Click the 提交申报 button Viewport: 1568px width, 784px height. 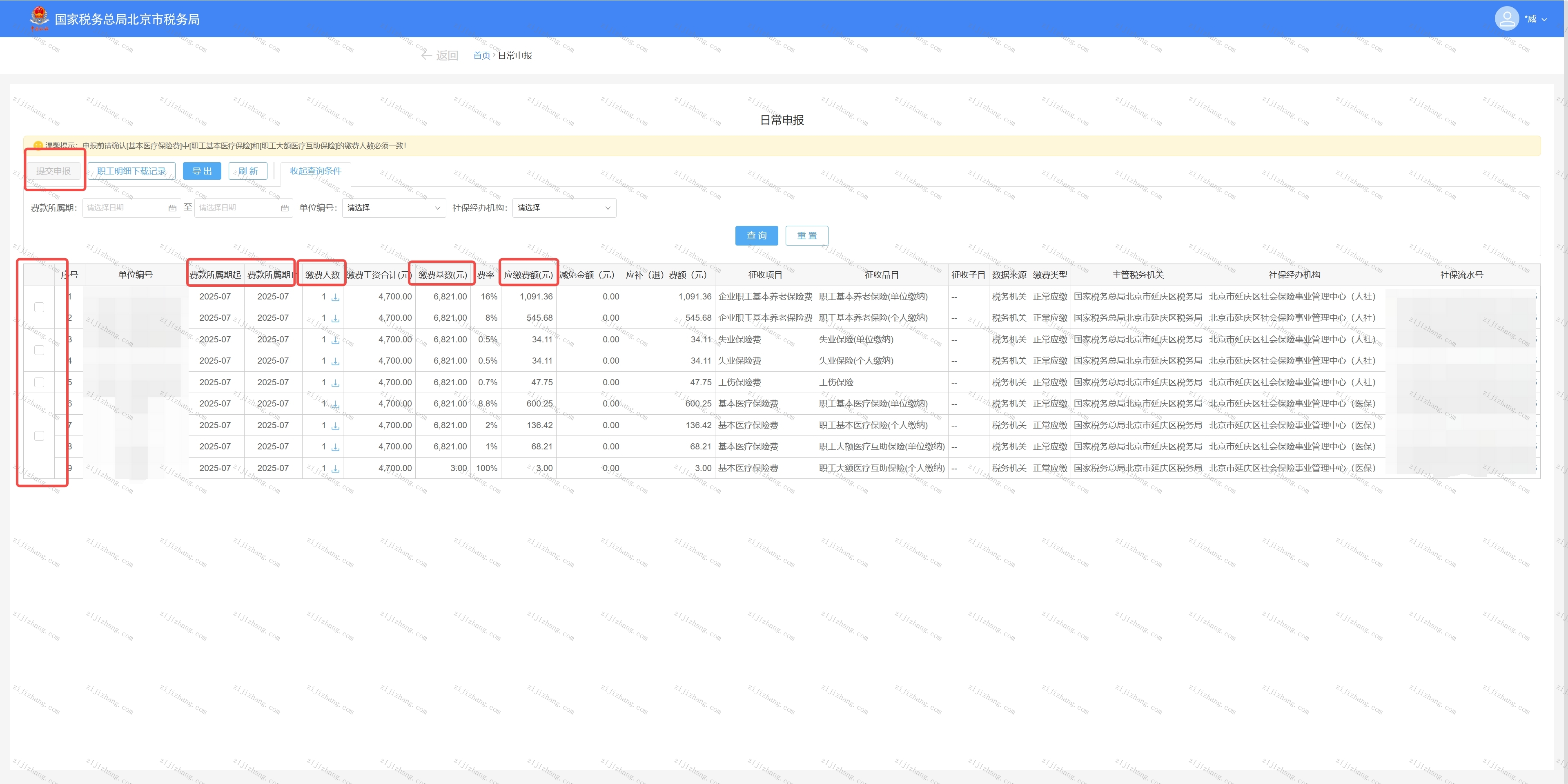[x=53, y=171]
